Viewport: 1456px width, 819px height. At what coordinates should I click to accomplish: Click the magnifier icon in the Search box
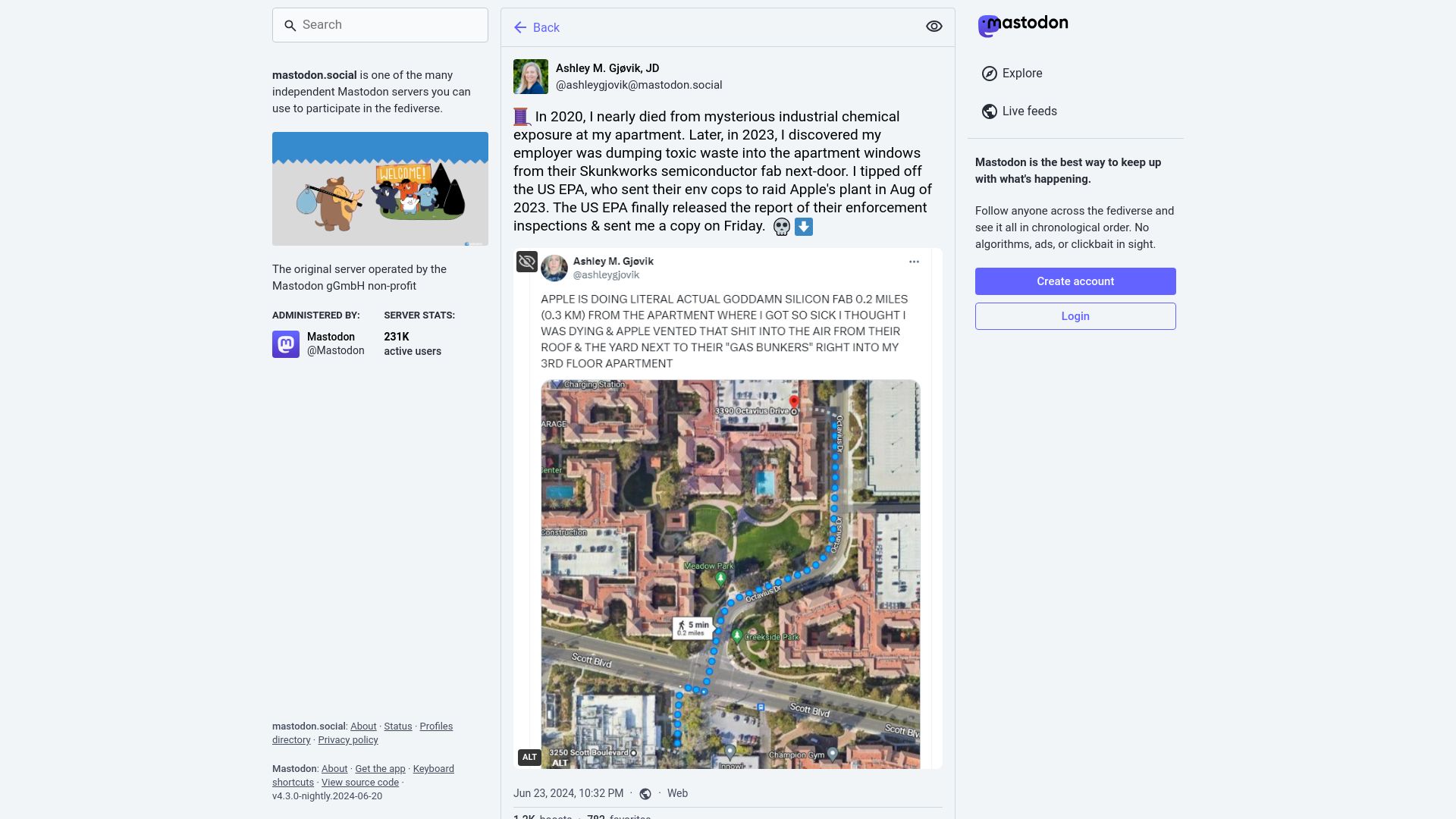290,26
